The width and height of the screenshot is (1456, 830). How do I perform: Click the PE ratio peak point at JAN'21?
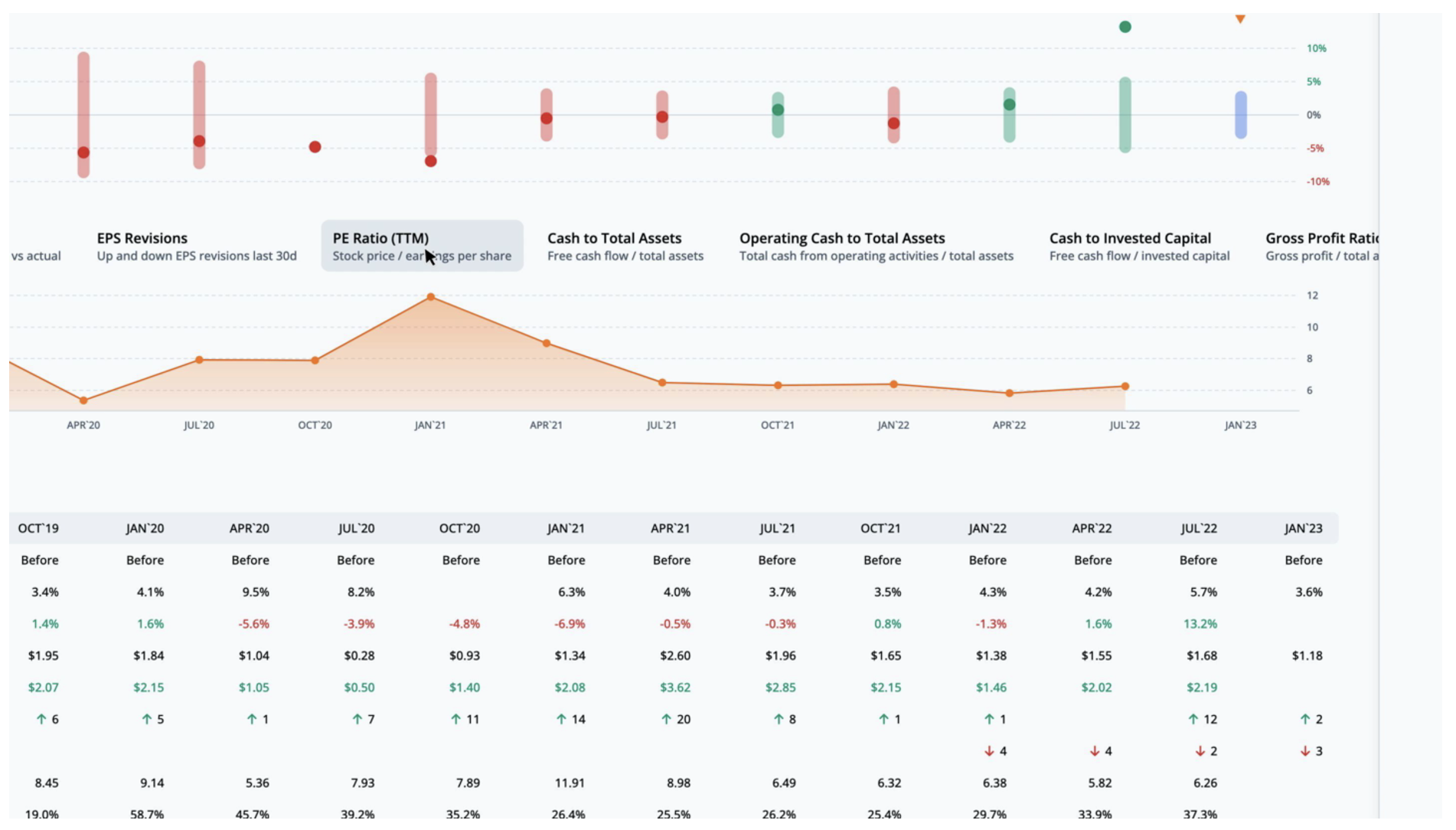[431, 297]
